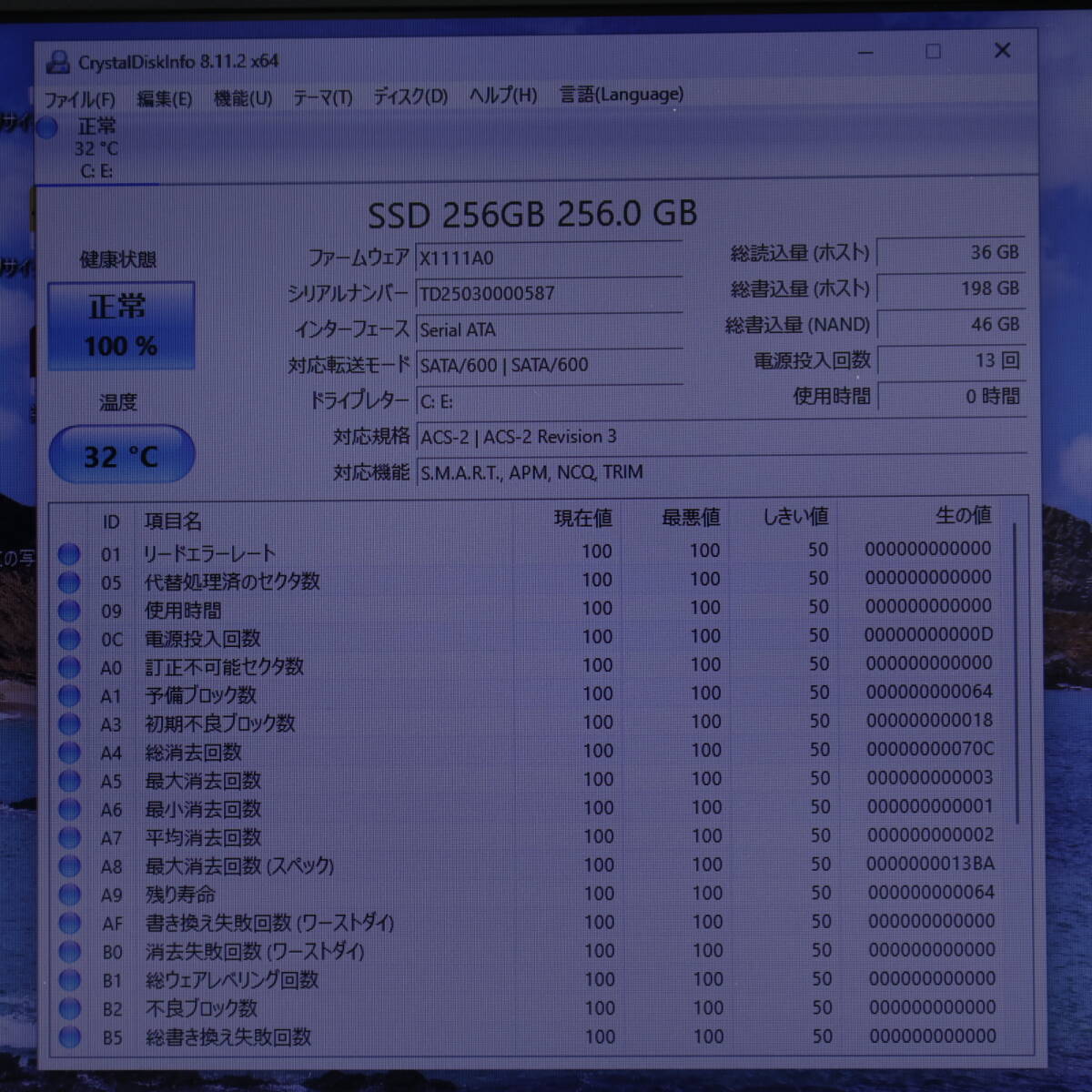Open the ファイル(F) menu
Viewport: 1092px width, 1092px height.
point(80,98)
